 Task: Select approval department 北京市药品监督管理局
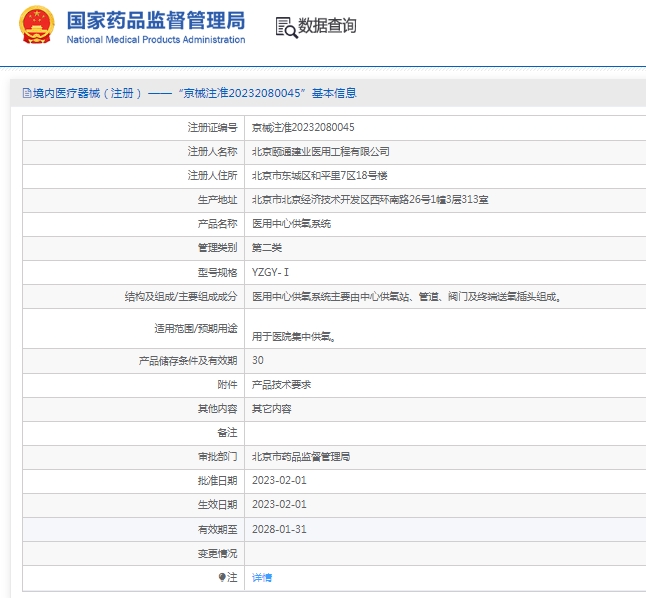pos(301,457)
